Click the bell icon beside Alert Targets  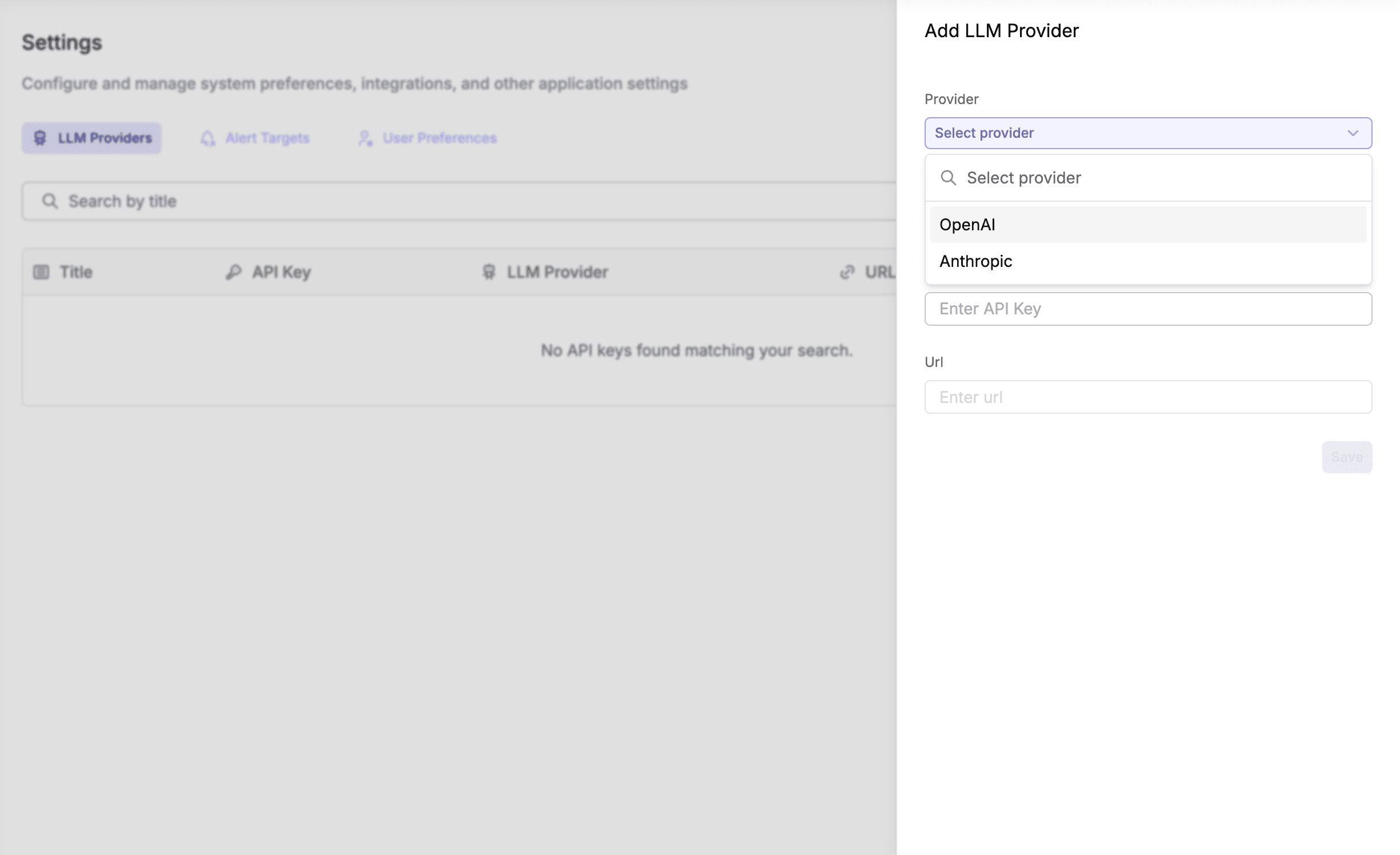[x=208, y=138]
